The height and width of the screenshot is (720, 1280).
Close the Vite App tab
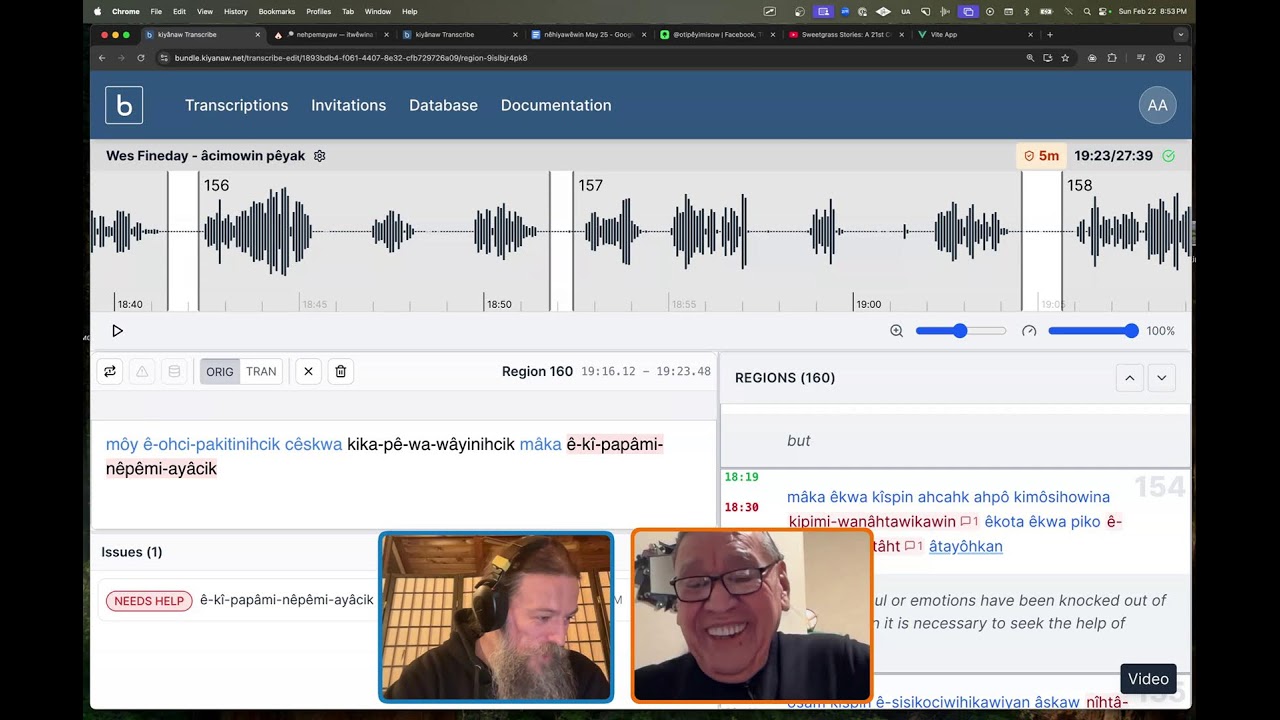pos(1030,34)
